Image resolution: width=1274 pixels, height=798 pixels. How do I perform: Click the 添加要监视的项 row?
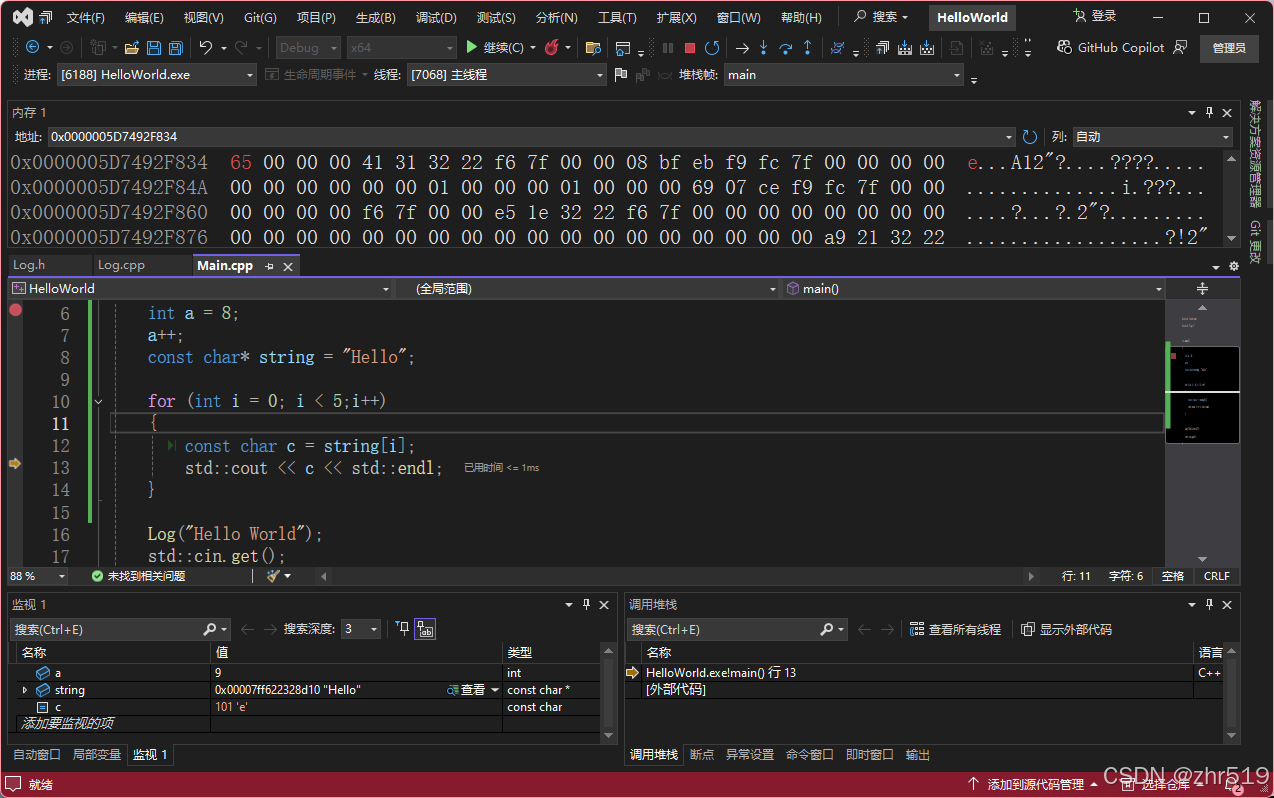pos(67,723)
